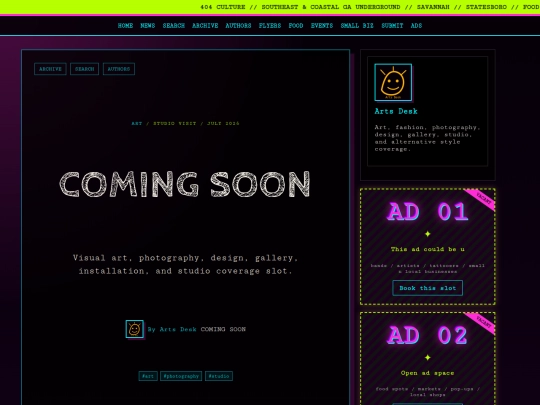Click the COMING SOON headline
Viewport: 540px width, 405px height.
185,185
